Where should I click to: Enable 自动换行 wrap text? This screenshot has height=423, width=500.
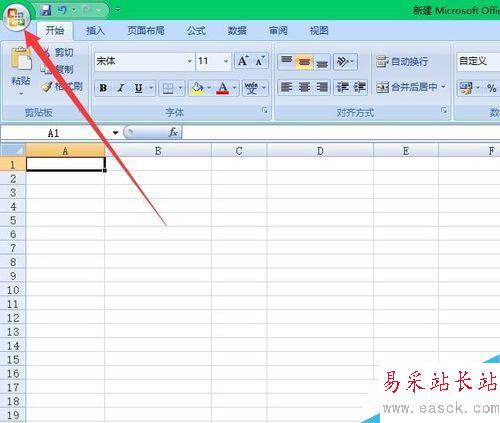402,62
